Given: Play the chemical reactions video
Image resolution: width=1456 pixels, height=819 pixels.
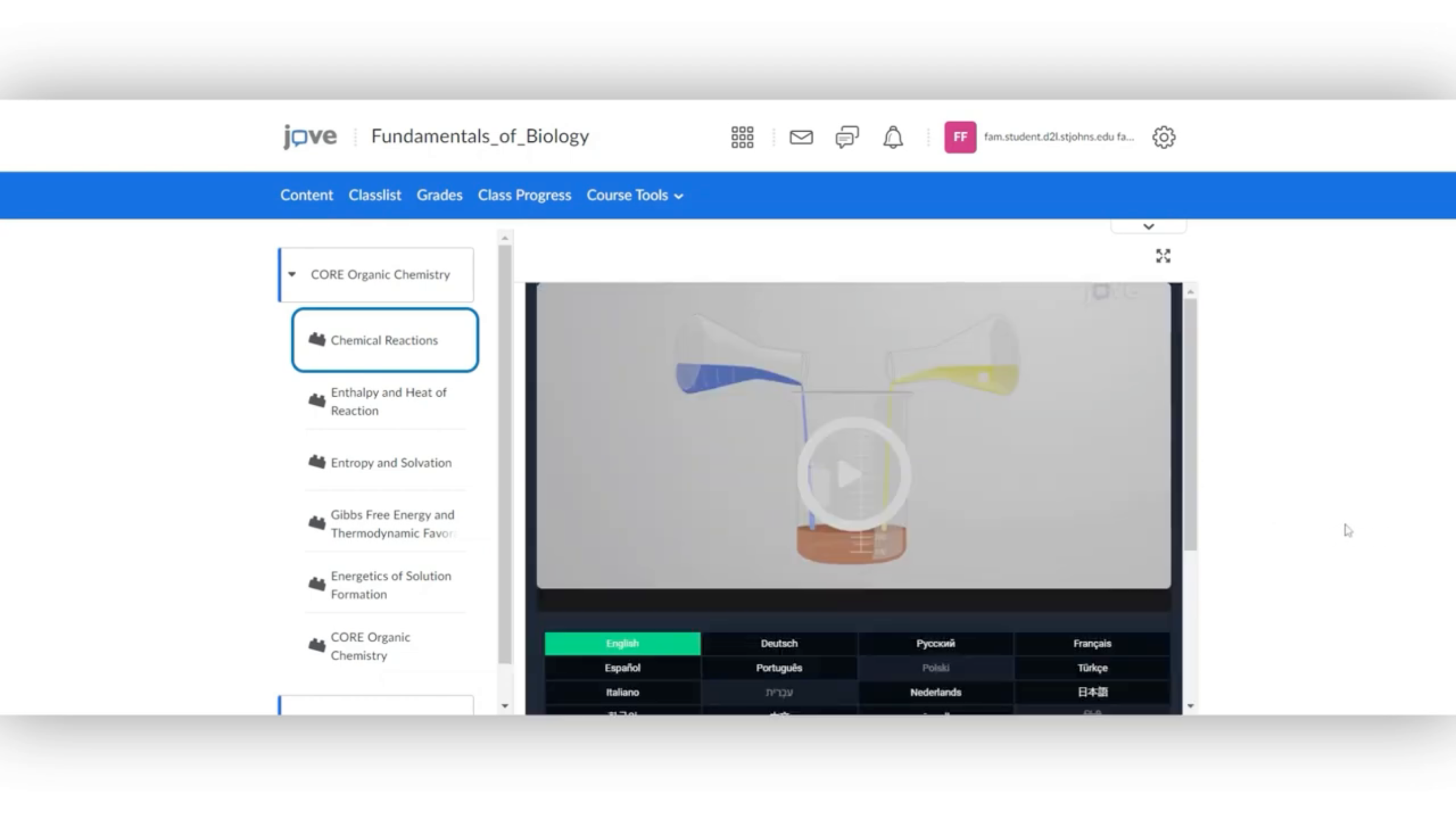Looking at the screenshot, I should 853,474.
